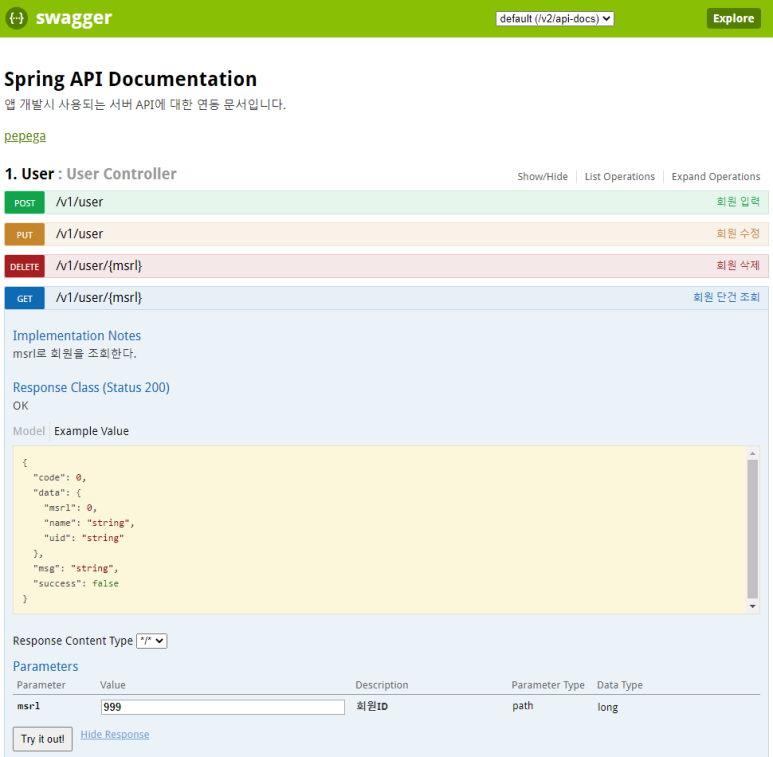Image resolution: width=773 pixels, height=757 pixels.
Task: Expand the POST /v1/user operation
Action: point(80,202)
